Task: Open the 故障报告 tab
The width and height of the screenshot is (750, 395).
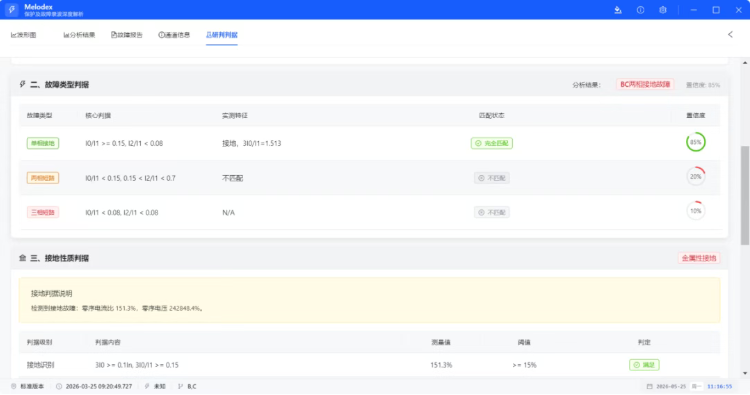Action: 127,35
